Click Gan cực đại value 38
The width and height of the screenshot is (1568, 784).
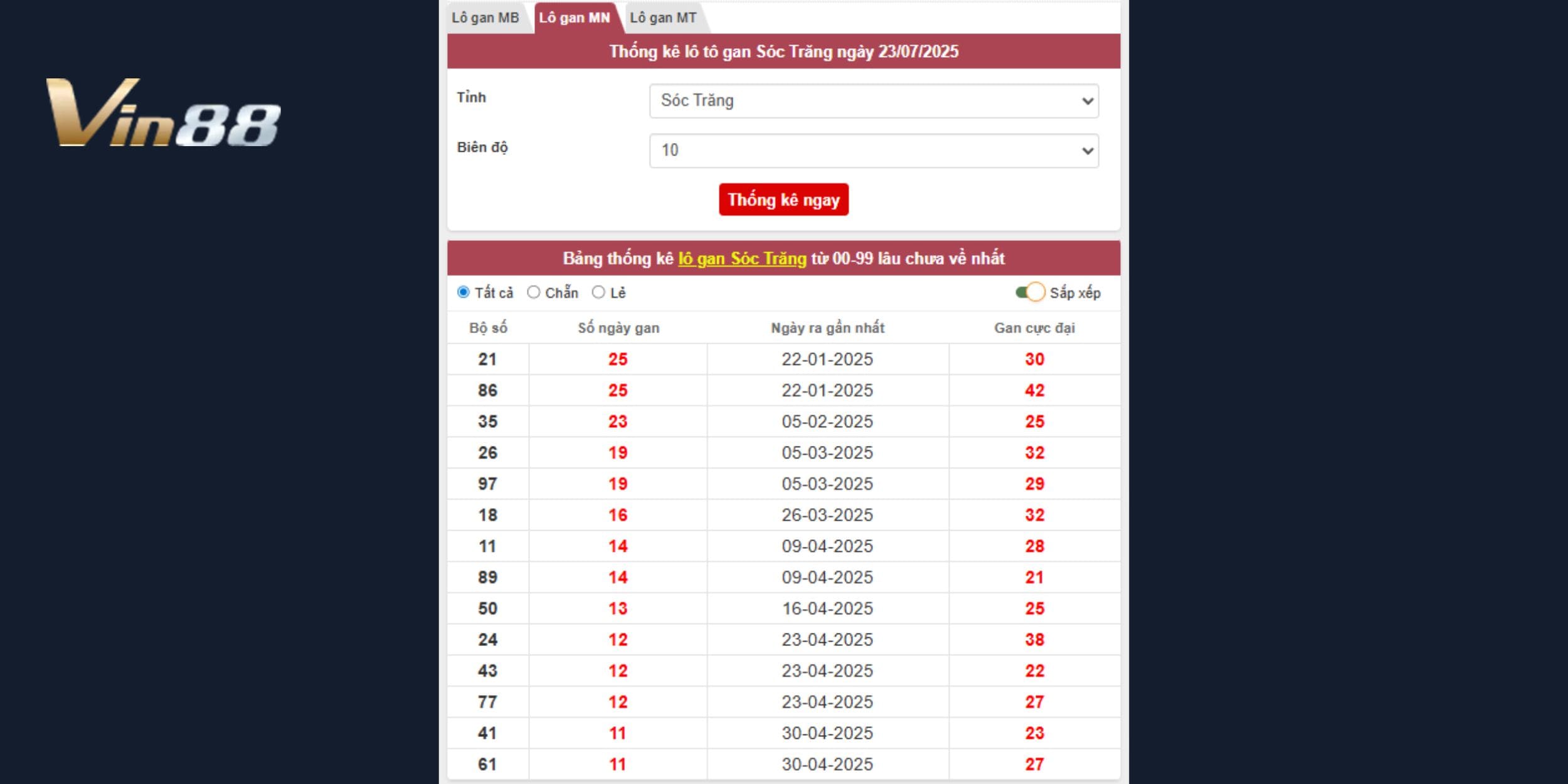[x=1034, y=640]
